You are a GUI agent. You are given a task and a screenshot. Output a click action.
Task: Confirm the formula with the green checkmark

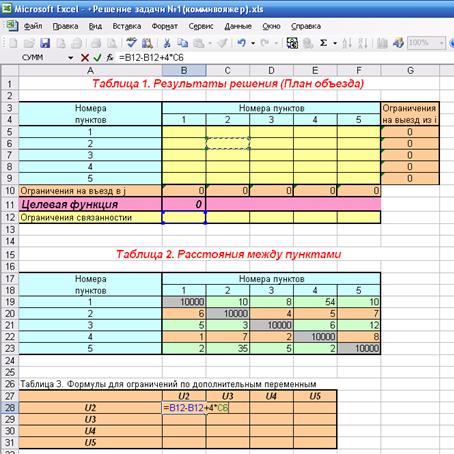(97, 58)
